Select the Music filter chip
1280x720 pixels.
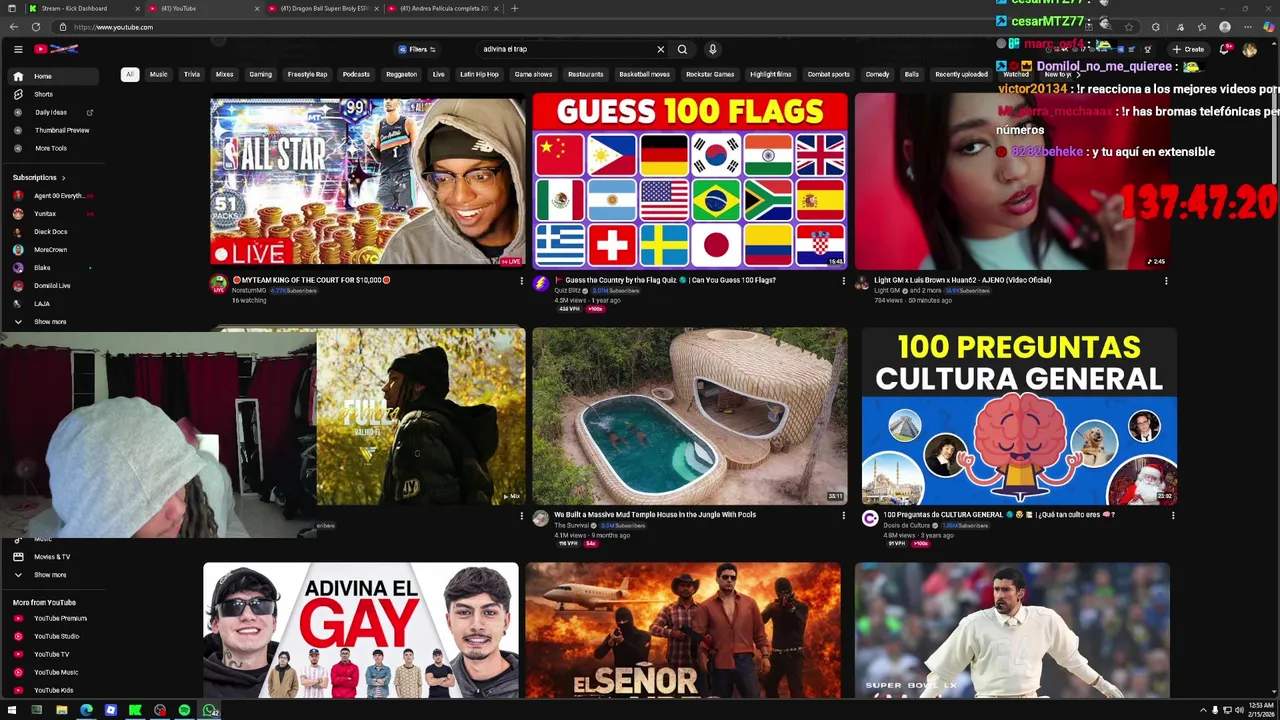tap(159, 74)
